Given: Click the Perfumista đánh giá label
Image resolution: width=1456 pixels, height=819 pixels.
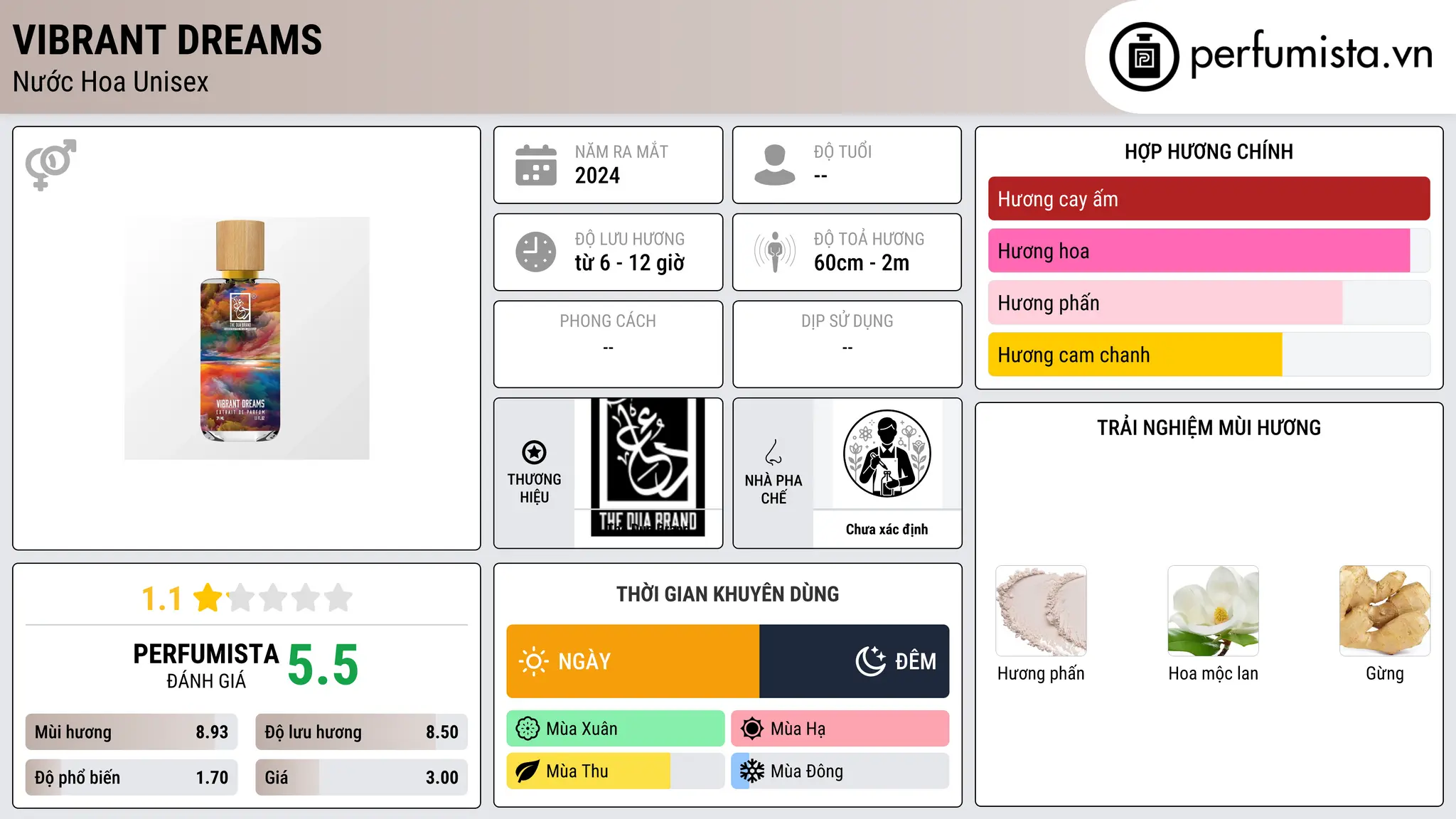Looking at the screenshot, I should coord(206,665).
